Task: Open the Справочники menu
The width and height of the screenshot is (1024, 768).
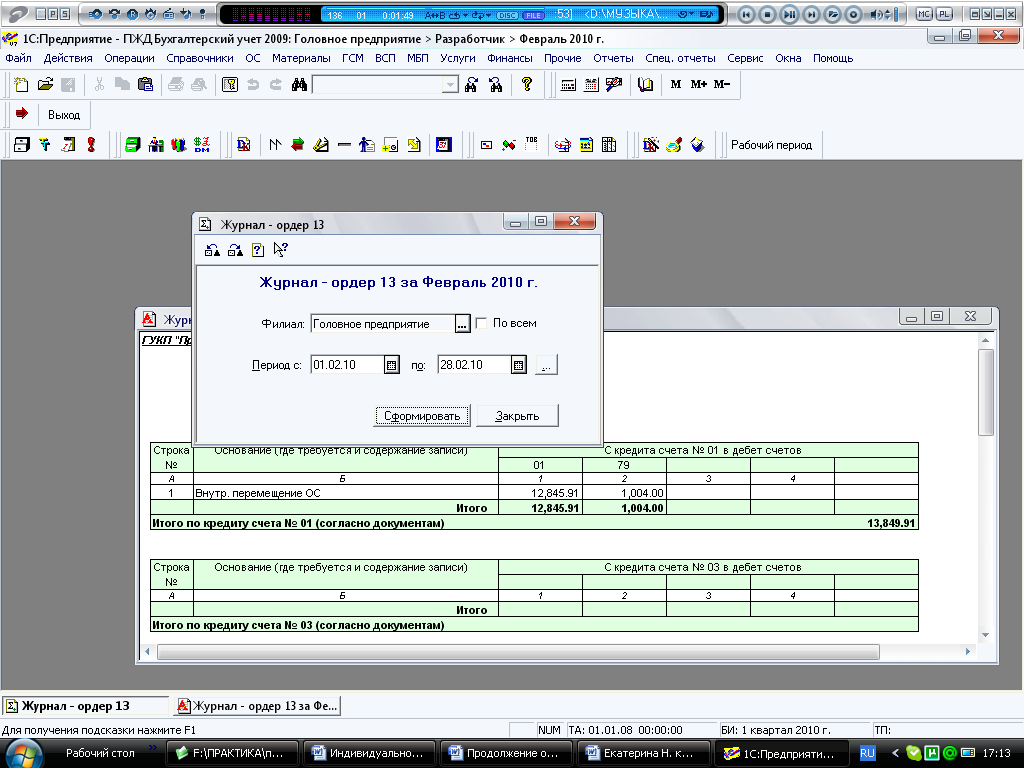Action: [x=200, y=58]
